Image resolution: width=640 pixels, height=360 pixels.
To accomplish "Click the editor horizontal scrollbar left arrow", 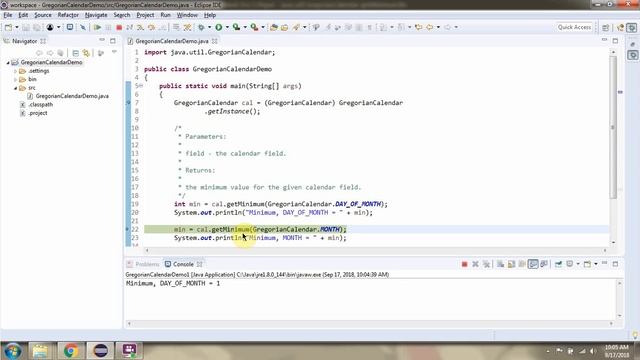I will (x=147, y=250).
